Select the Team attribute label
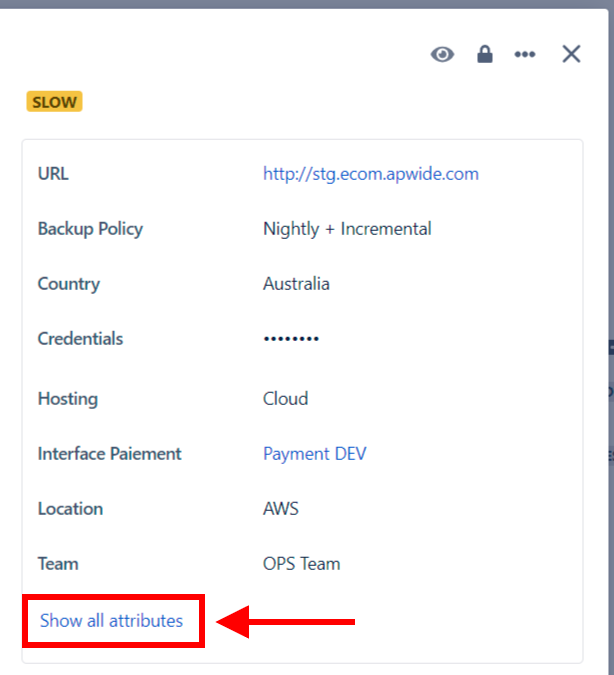Screen dimensions: 614x675 58,564
